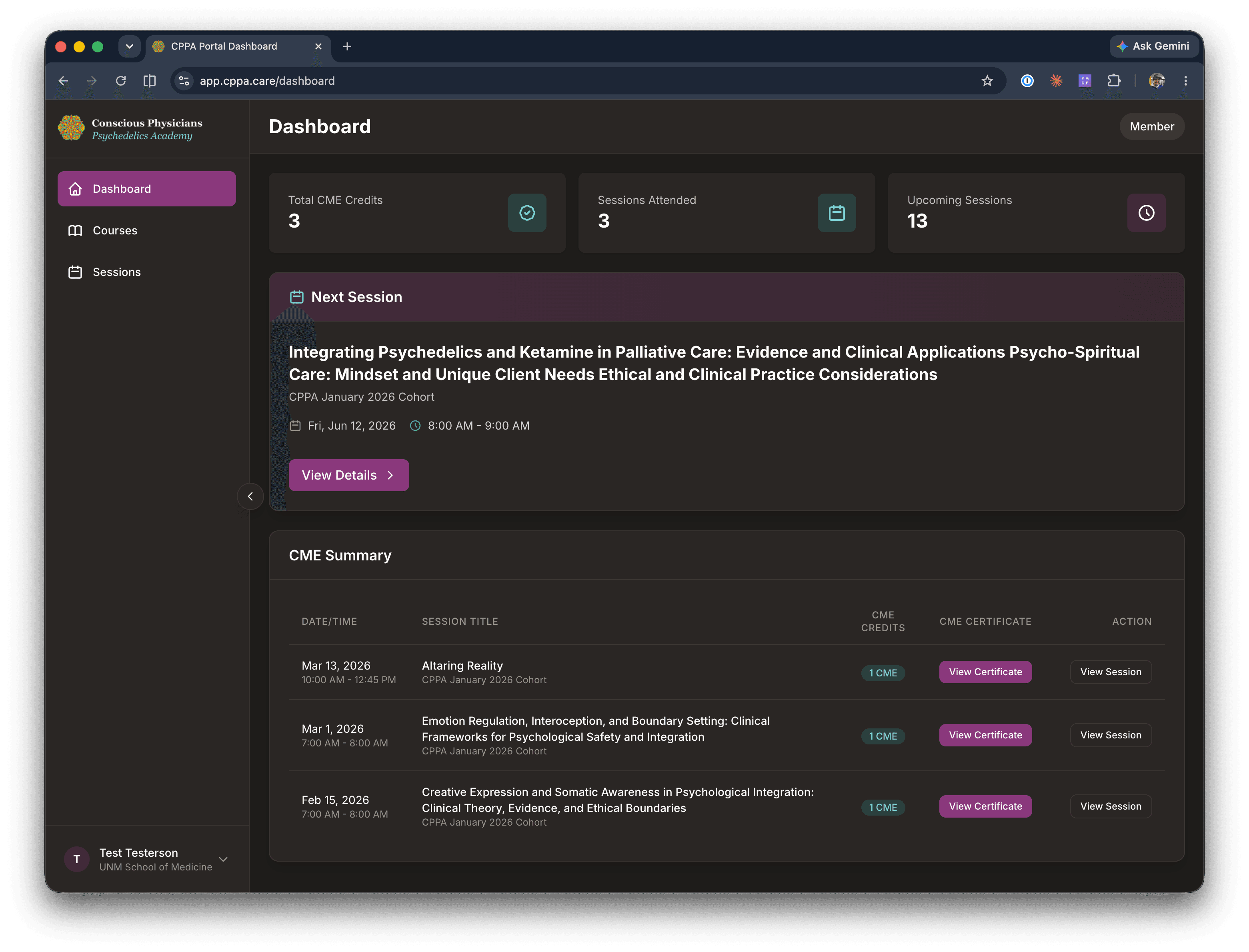Click the browser back arrow
Image resolution: width=1249 pixels, height=952 pixels.
(x=64, y=81)
